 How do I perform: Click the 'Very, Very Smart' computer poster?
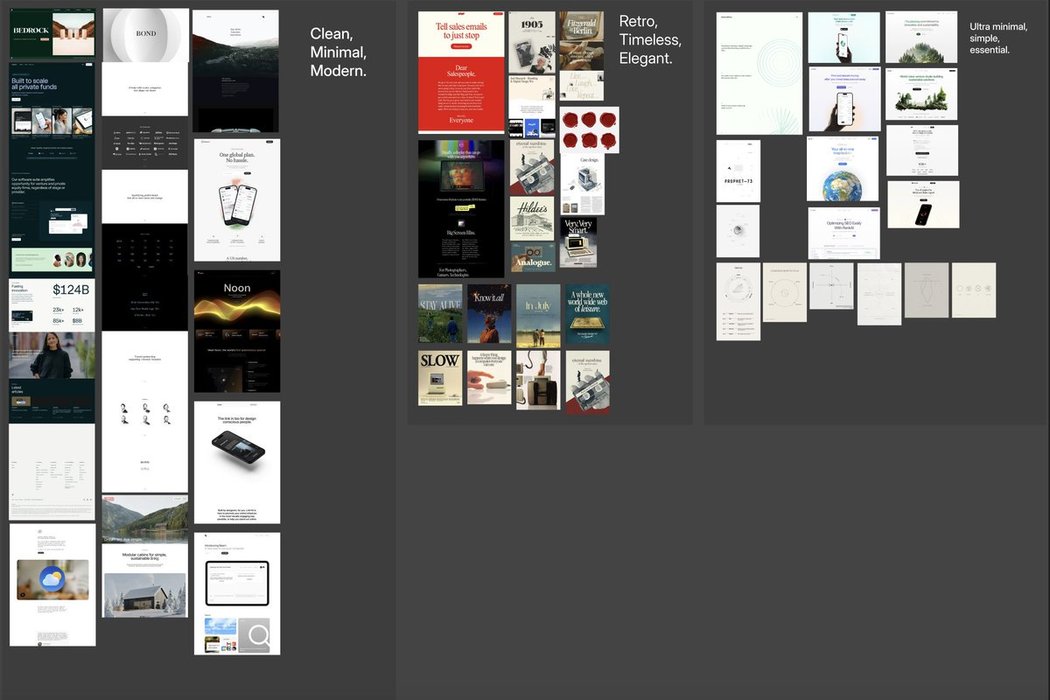579,242
